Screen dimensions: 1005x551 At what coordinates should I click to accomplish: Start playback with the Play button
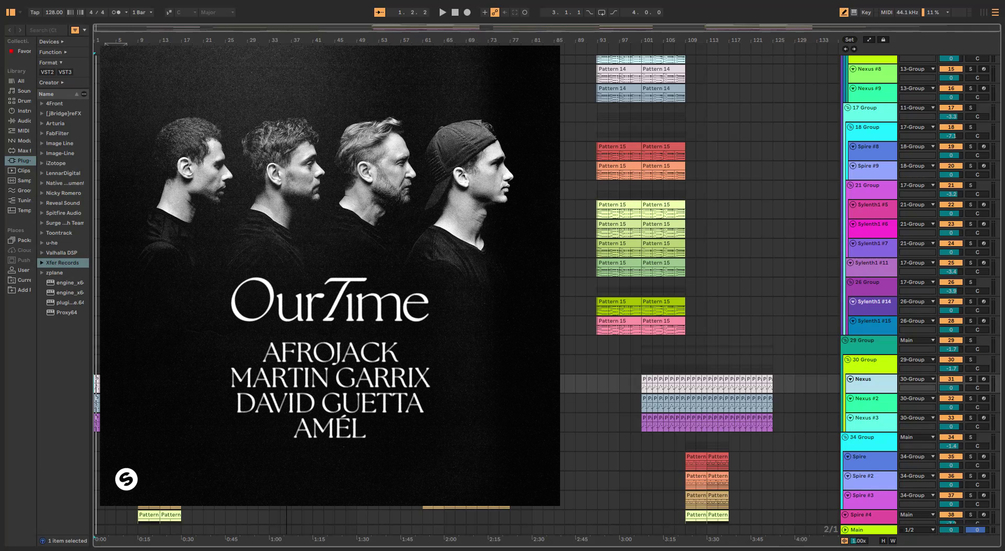point(442,12)
